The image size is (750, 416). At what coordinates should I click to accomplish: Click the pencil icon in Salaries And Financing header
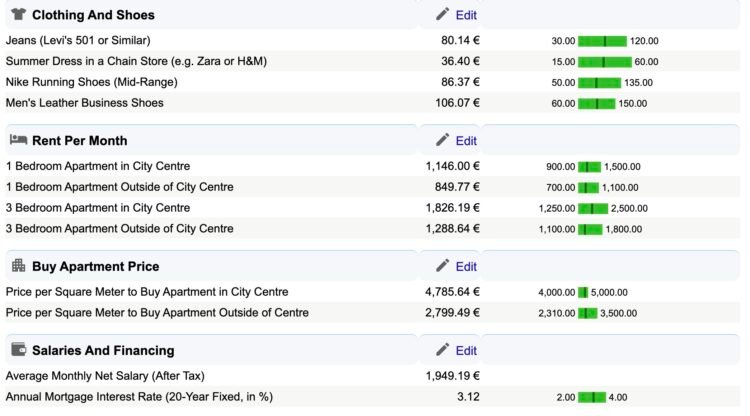click(x=443, y=350)
